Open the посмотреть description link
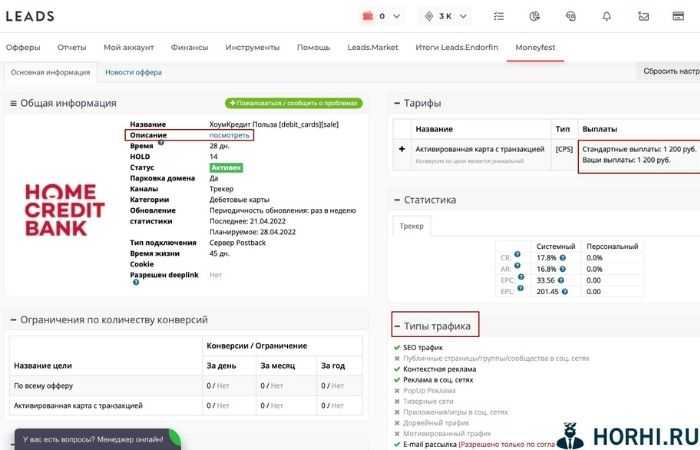This screenshot has height=450, width=700. [x=229, y=135]
